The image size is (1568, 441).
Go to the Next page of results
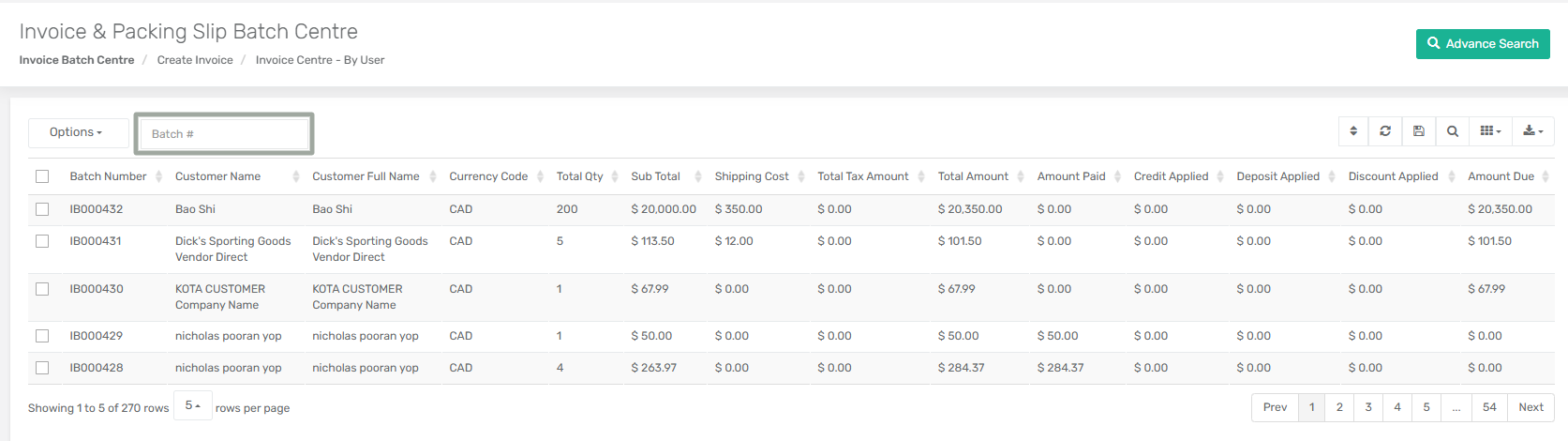pos(1531,407)
